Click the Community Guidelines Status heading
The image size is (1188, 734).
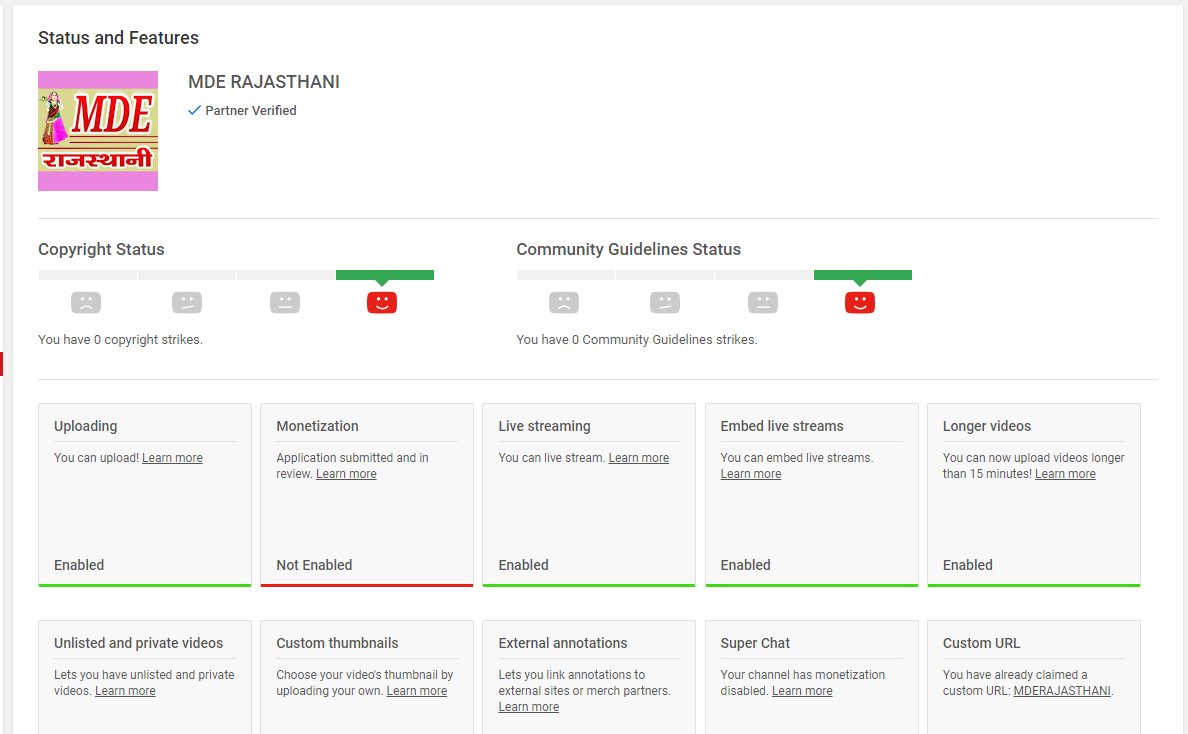tap(629, 249)
